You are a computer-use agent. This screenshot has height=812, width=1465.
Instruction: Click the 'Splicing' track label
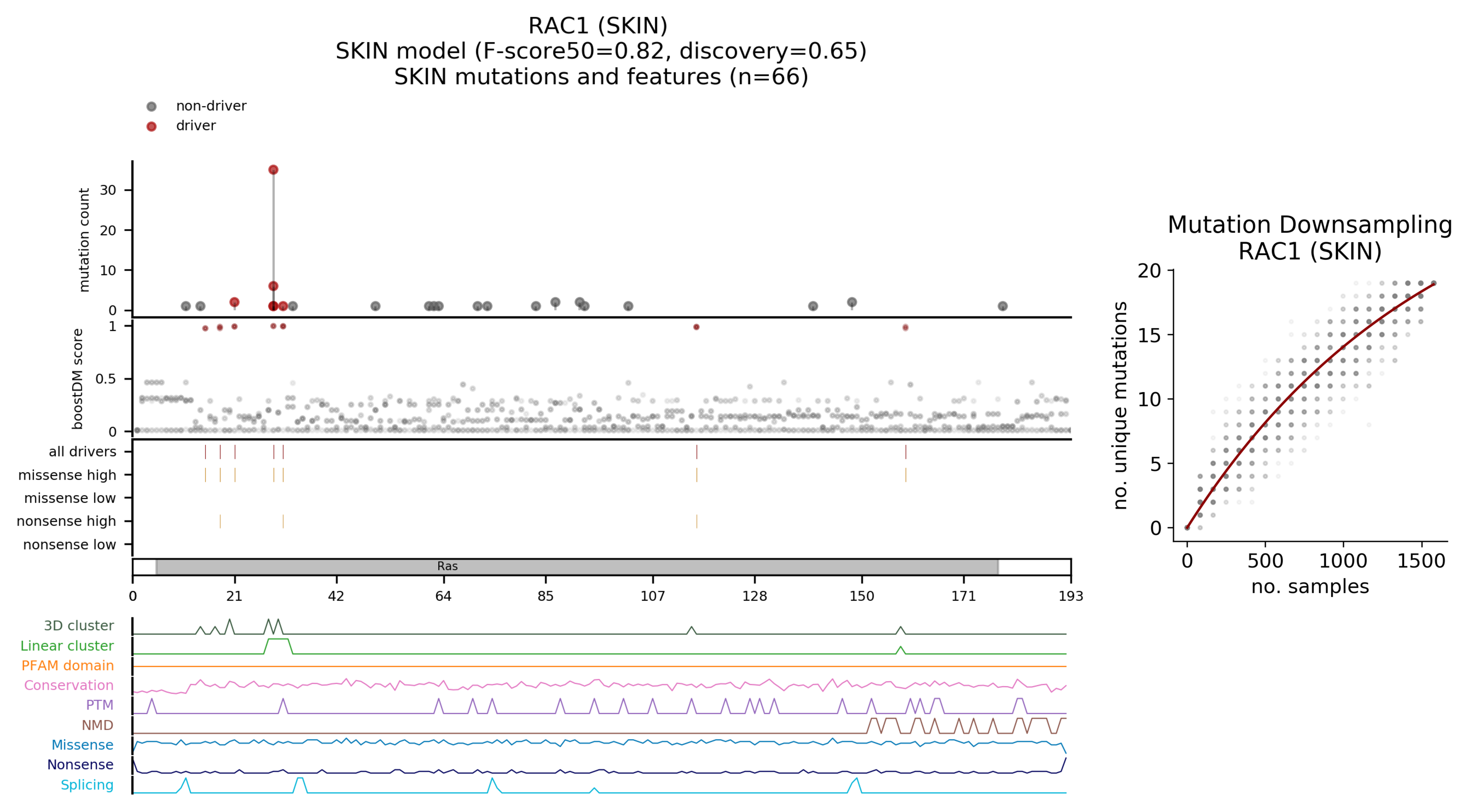(87, 785)
